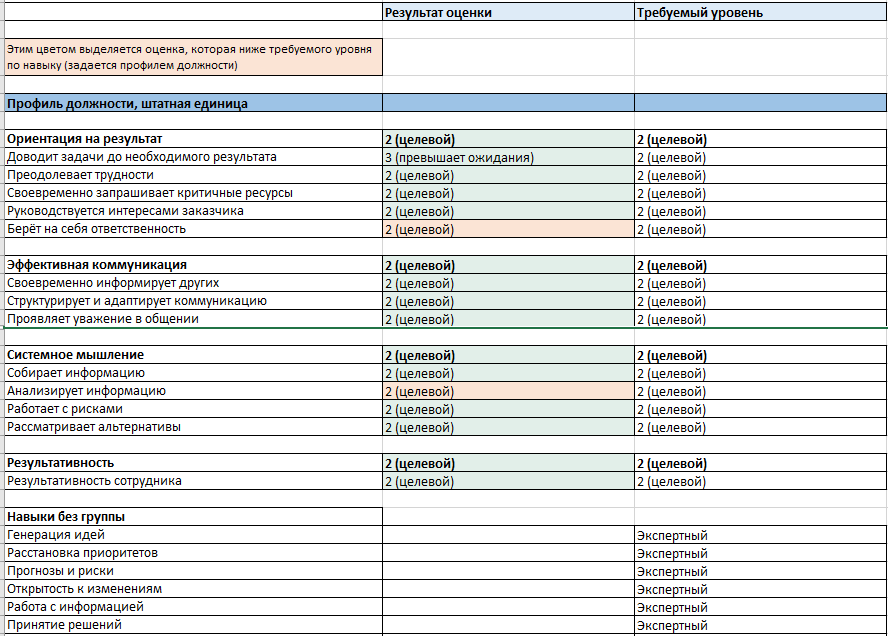888x636 pixels.
Task: Select 'Результативность сотрудника' result cell
Action: click(508, 481)
